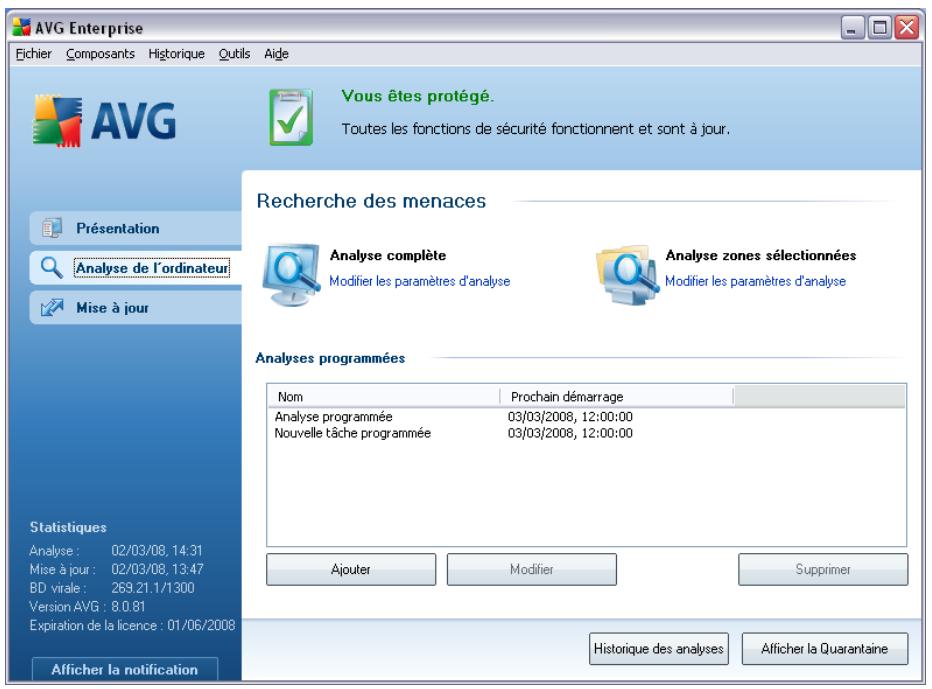
Task: Click the Mise à jour statistic 02/03/08, 13:47
Action: (x=158, y=569)
